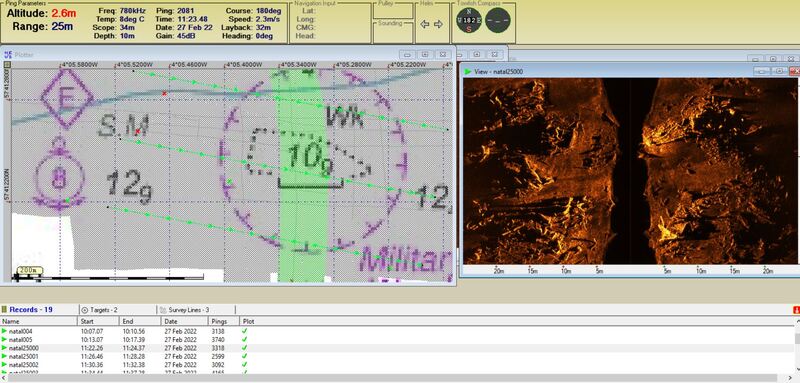Click the Ping 2081 value

coord(185,11)
